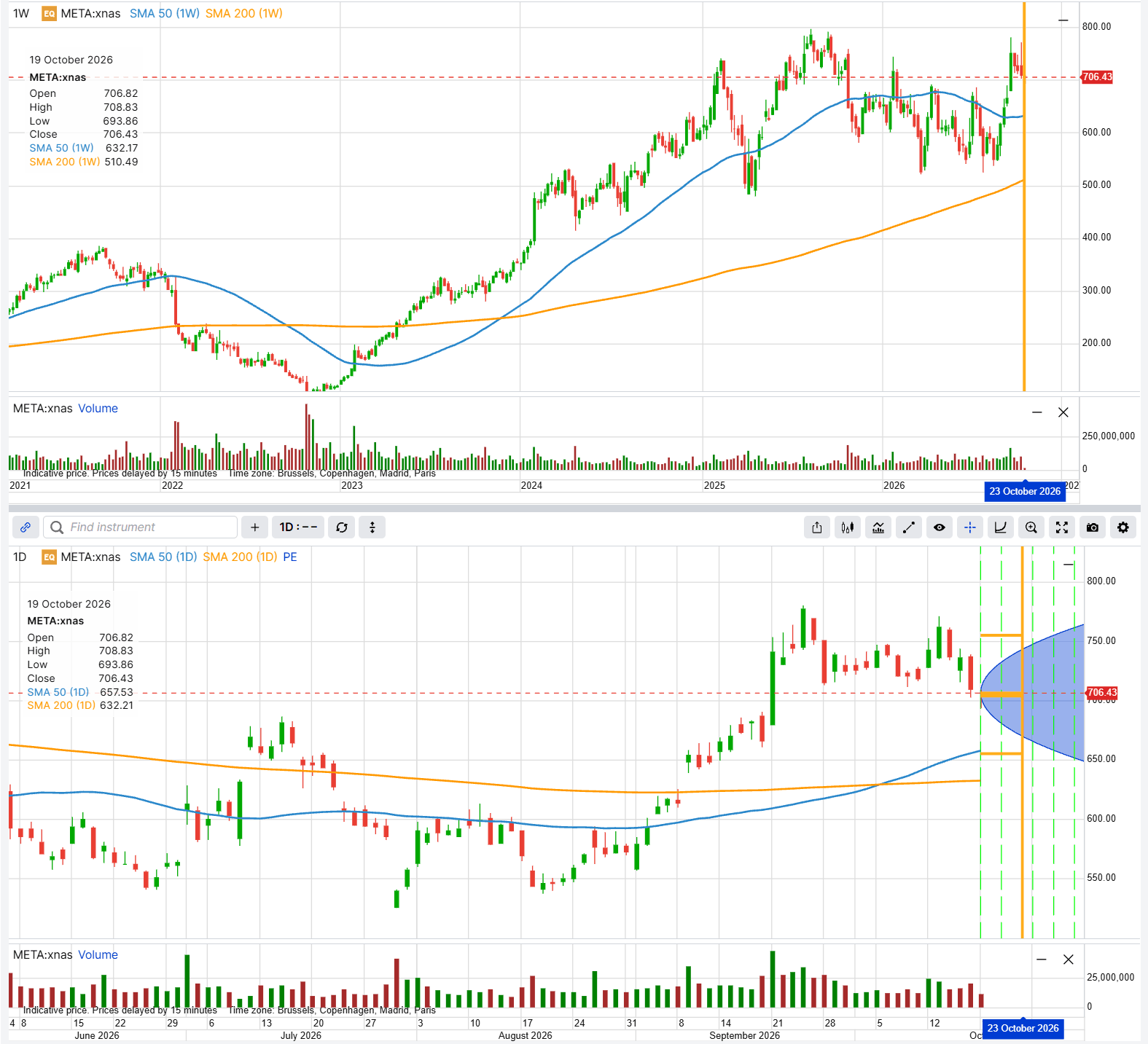Click the 23 October 2026 date marker on weekly axis
The image size is (1148, 1044).
tap(1025, 491)
